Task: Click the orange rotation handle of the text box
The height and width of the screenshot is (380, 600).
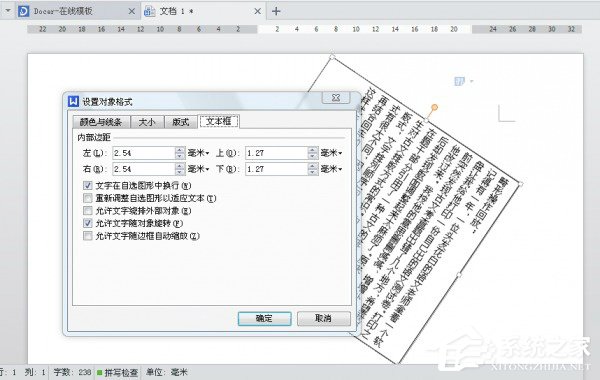Action: pos(434,107)
